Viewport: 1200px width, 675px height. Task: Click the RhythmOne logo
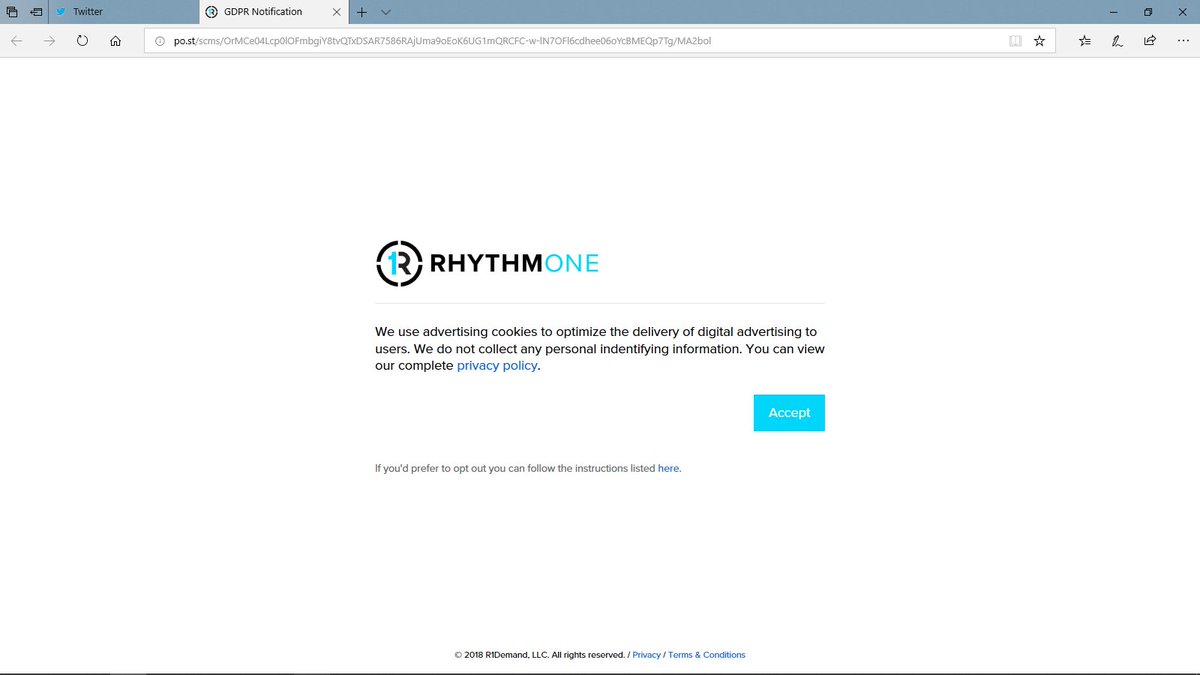point(487,263)
